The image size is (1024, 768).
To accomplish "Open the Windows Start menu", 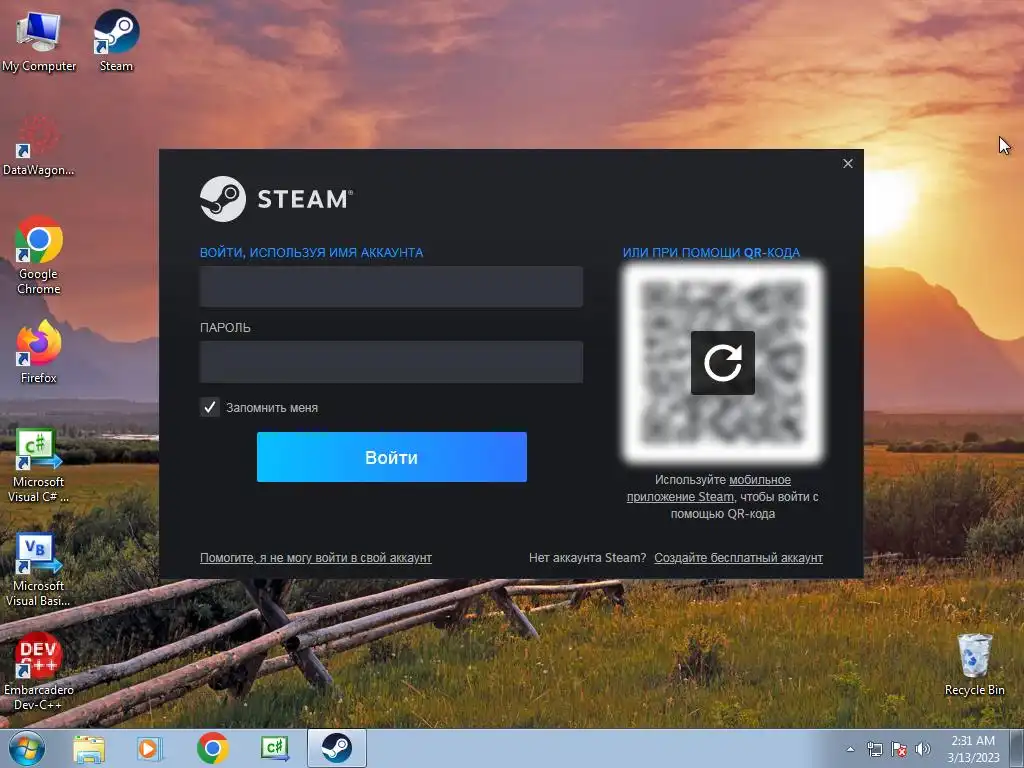I will (x=27, y=748).
